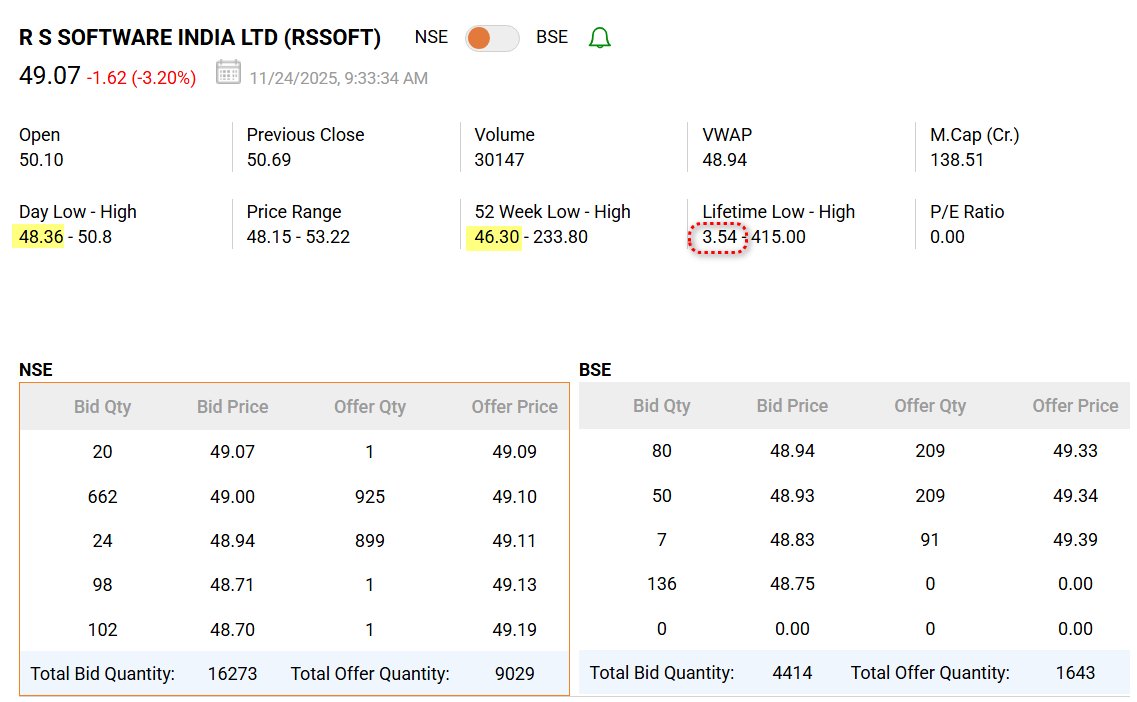Click the timestamp 11/24/2025, 9:33:34 AM
Screen dimensions: 1137x702
(x=339, y=78)
